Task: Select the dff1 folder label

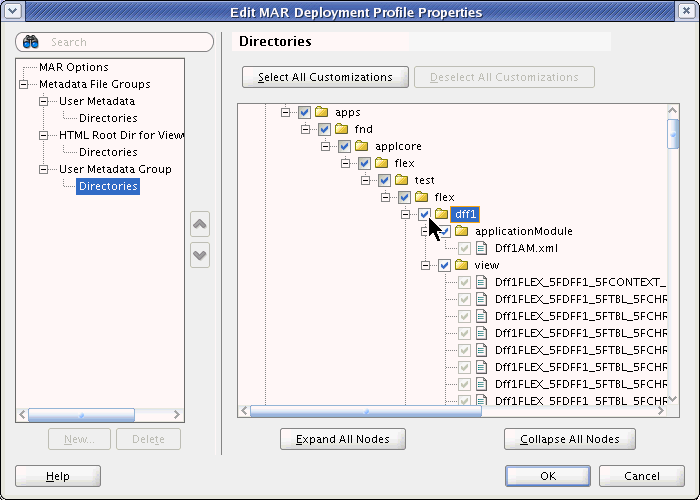Action: point(465,214)
